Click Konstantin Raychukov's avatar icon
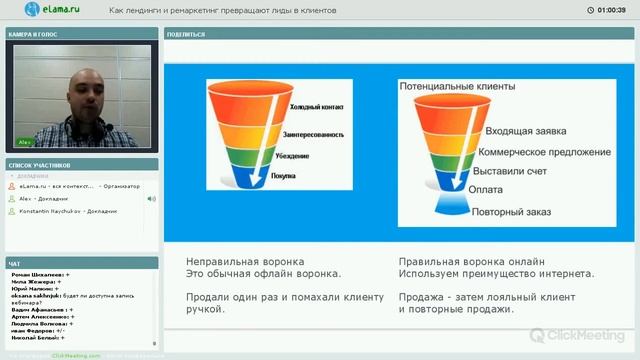 tap(12, 211)
